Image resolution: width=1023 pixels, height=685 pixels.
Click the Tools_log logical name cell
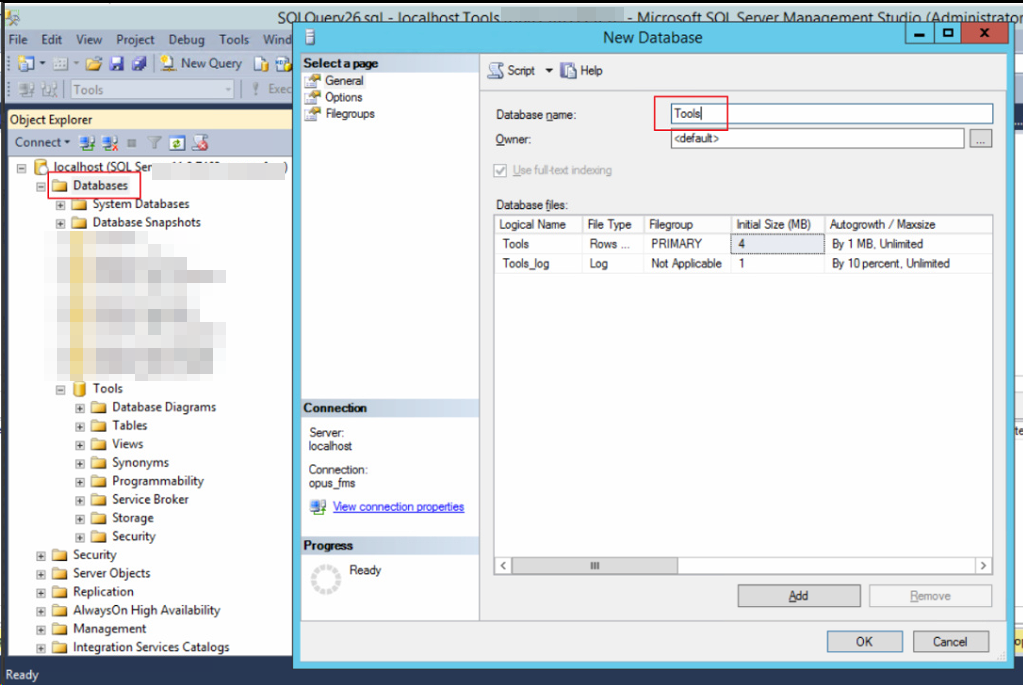coord(538,264)
